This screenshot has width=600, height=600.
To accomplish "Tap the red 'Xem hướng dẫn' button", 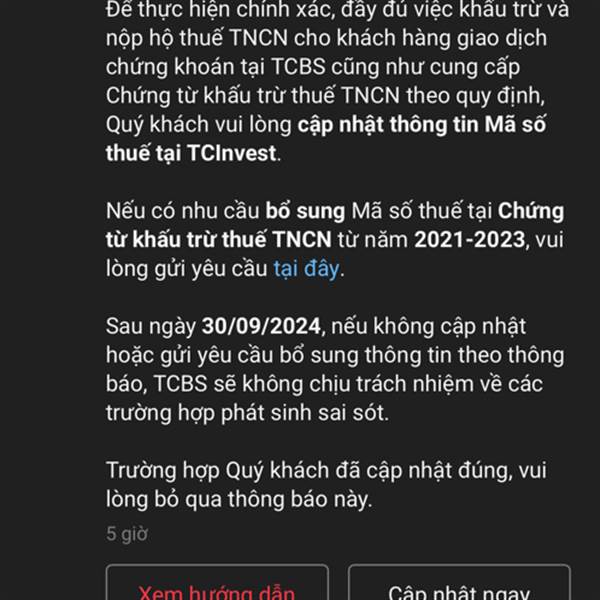I will pyautogui.click(x=217, y=582).
